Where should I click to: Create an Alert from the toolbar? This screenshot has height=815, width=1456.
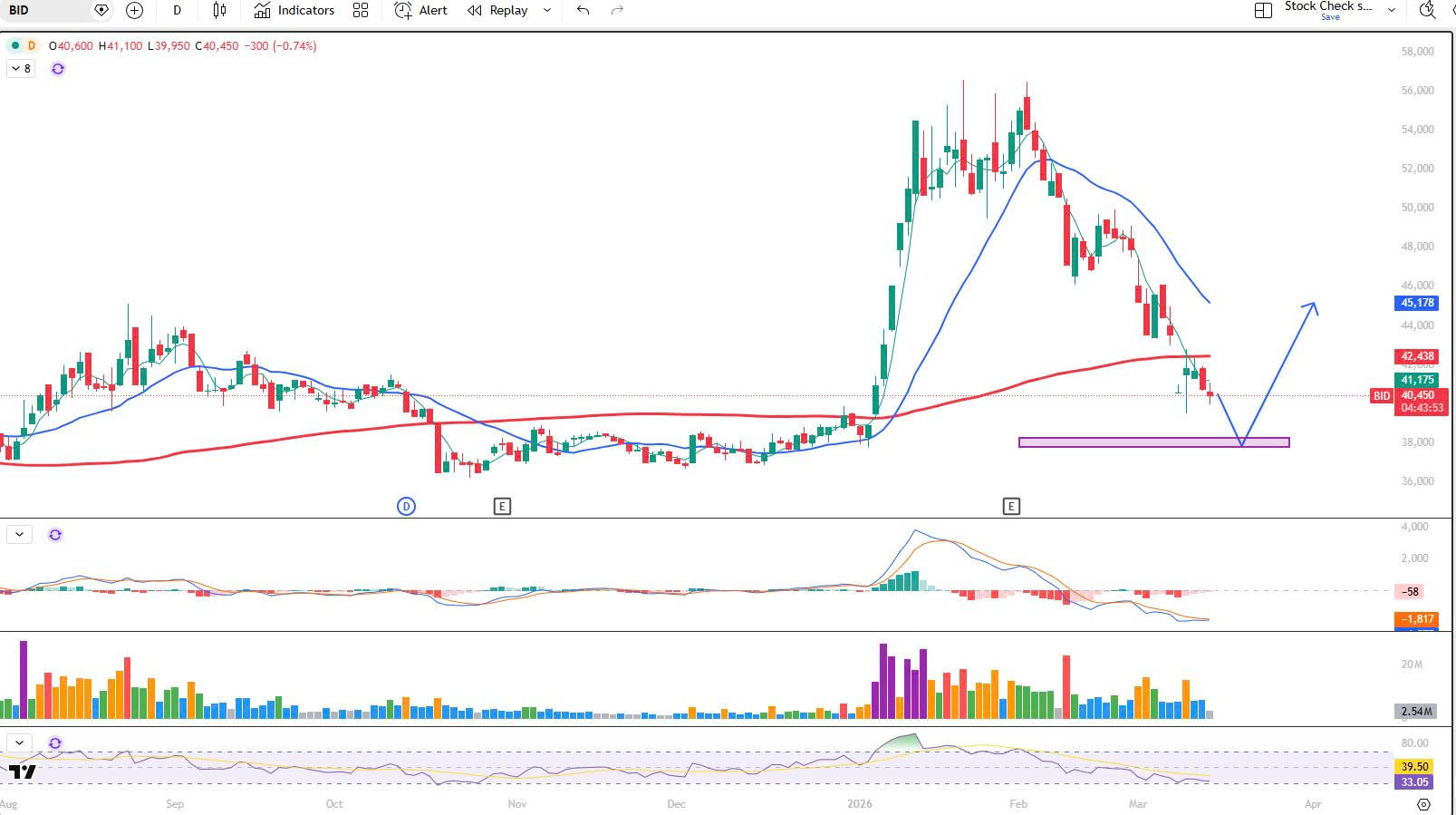click(x=421, y=10)
